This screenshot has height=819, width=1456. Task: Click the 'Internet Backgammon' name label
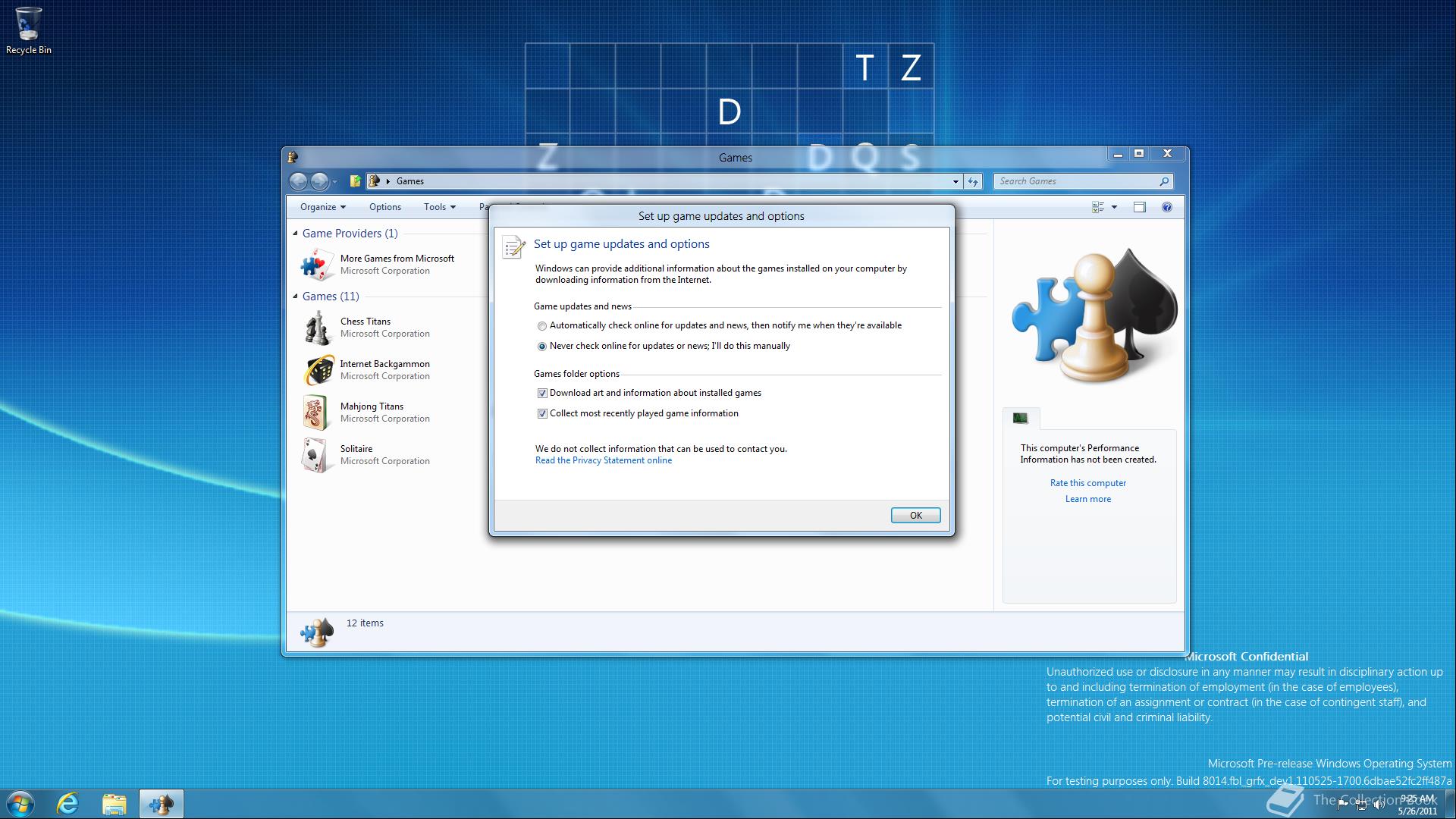[x=384, y=364]
